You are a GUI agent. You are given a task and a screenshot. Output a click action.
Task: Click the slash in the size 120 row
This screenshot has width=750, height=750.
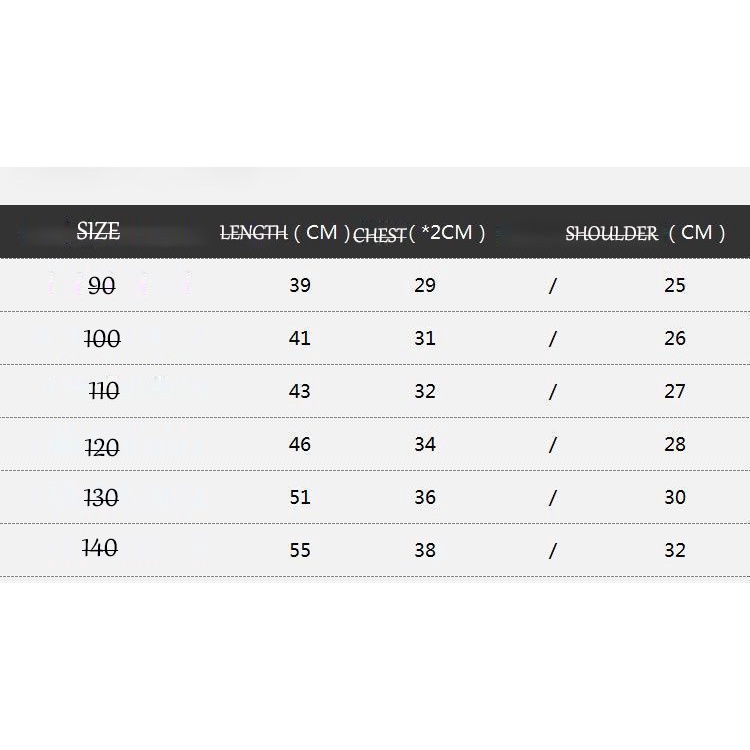tap(552, 445)
